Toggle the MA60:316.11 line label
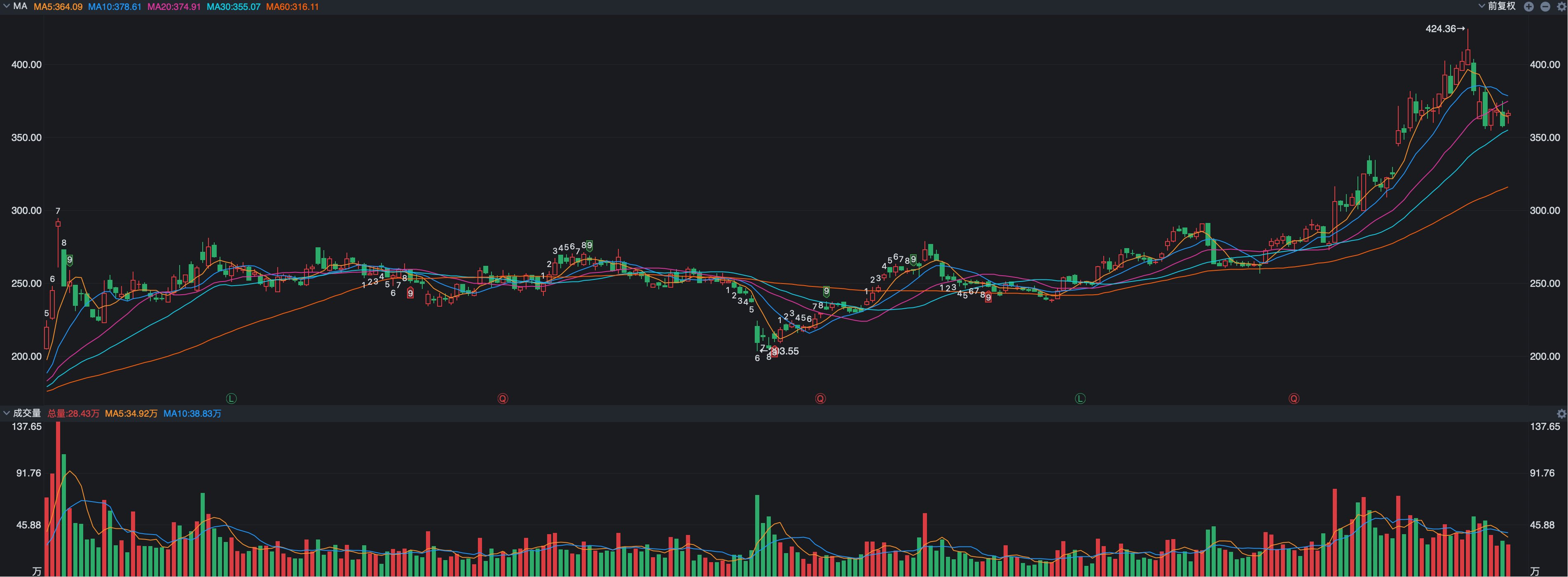The height and width of the screenshot is (577, 1568). [292, 7]
